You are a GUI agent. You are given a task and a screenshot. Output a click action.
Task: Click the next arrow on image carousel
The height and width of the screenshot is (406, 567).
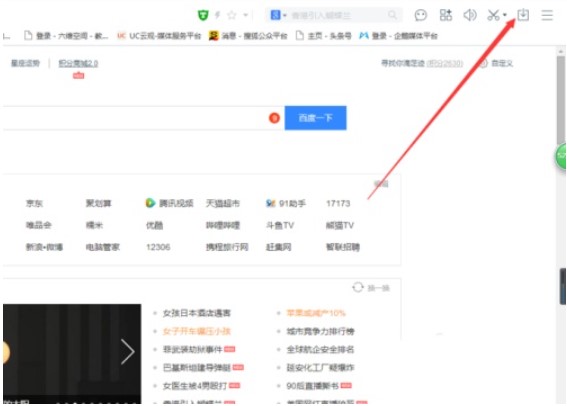pos(128,351)
